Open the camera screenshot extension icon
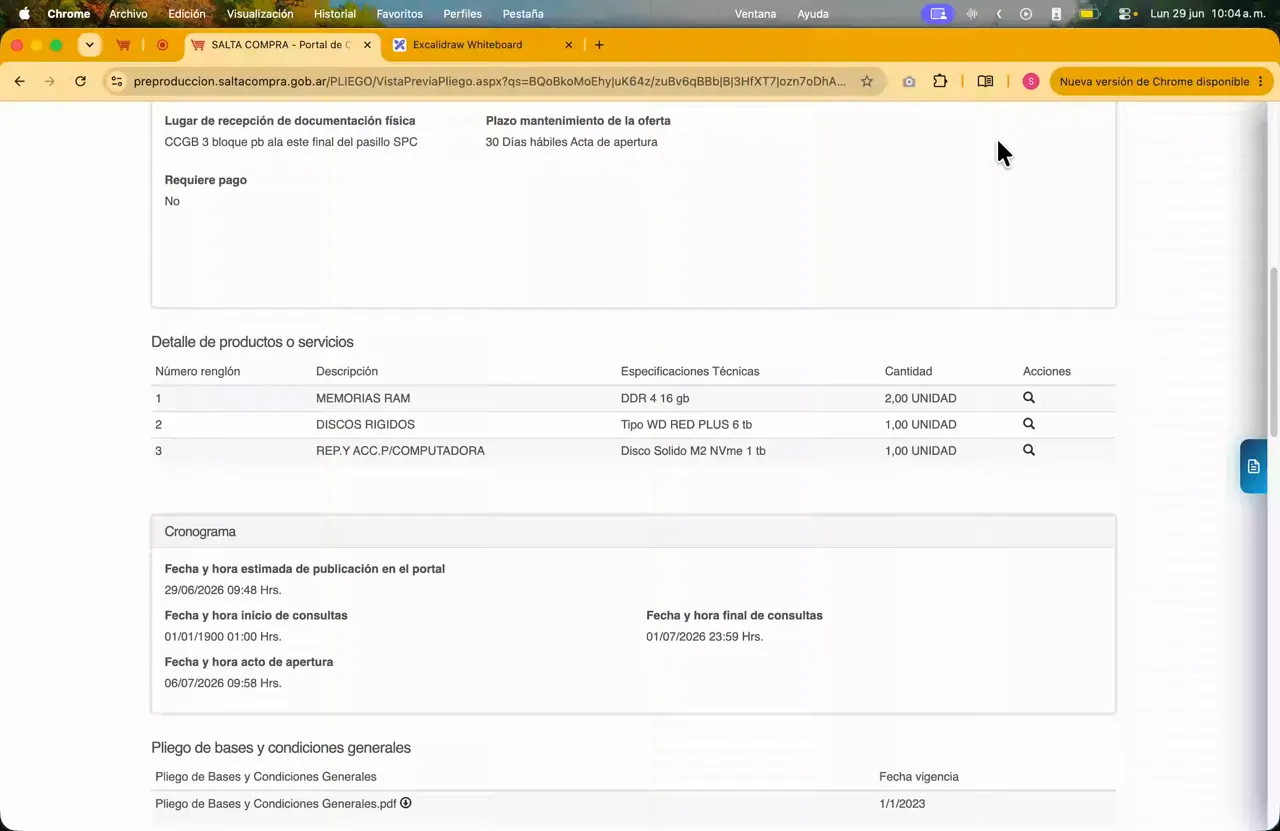The width and height of the screenshot is (1280, 831). [x=908, y=81]
